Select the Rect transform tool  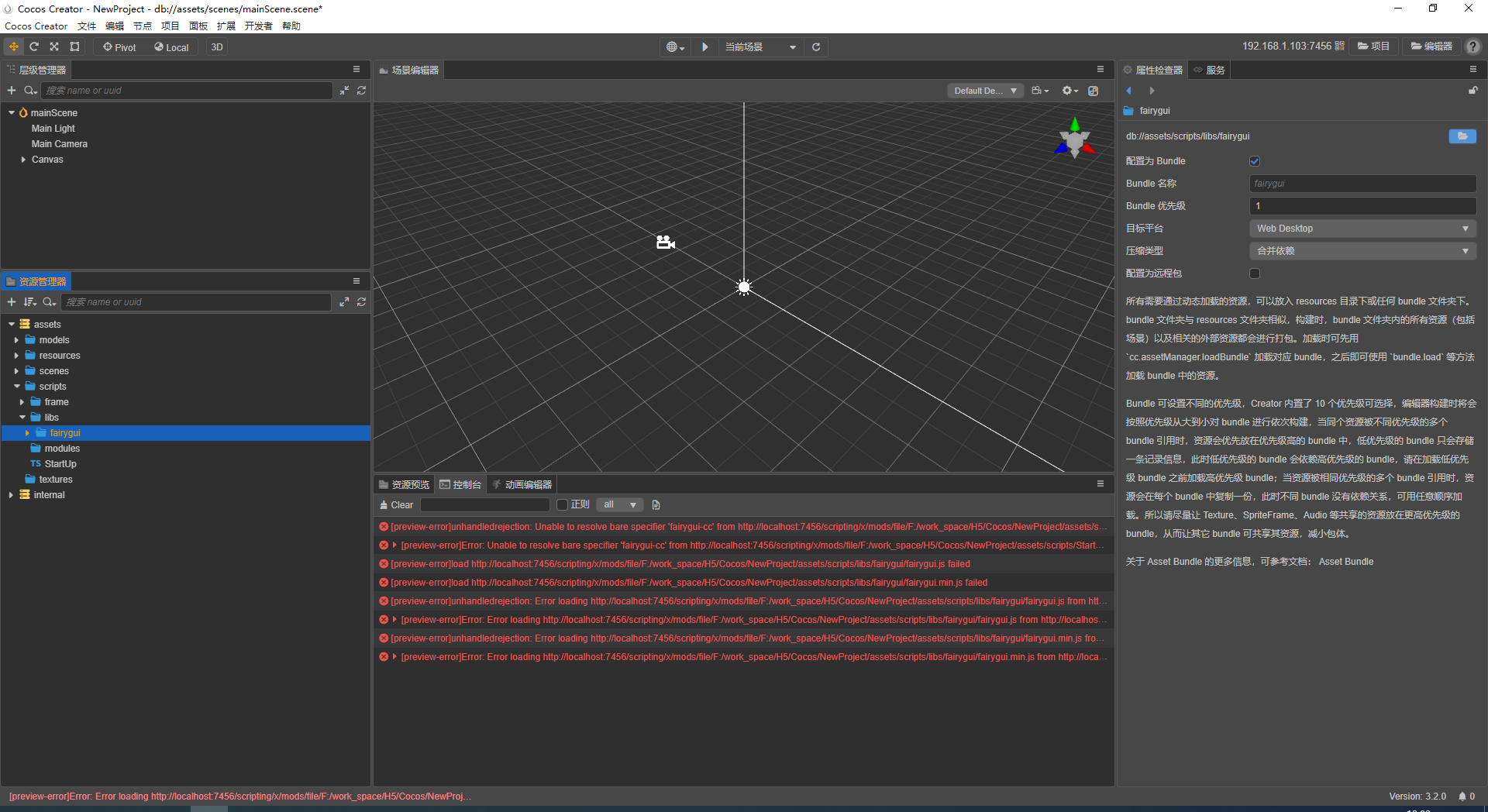[x=74, y=46]
